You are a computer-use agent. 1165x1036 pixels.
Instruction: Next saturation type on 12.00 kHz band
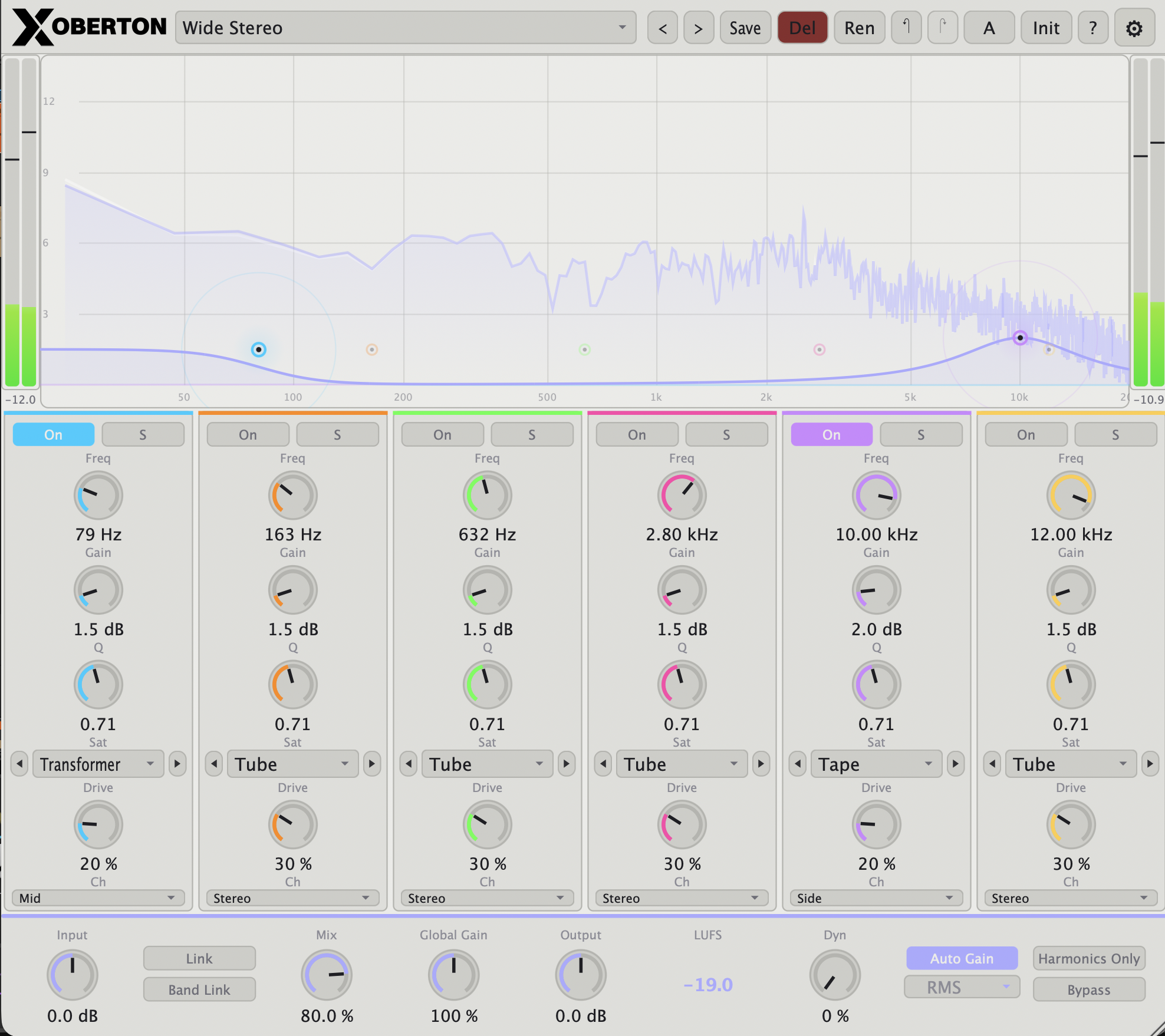pos(1150,764)
